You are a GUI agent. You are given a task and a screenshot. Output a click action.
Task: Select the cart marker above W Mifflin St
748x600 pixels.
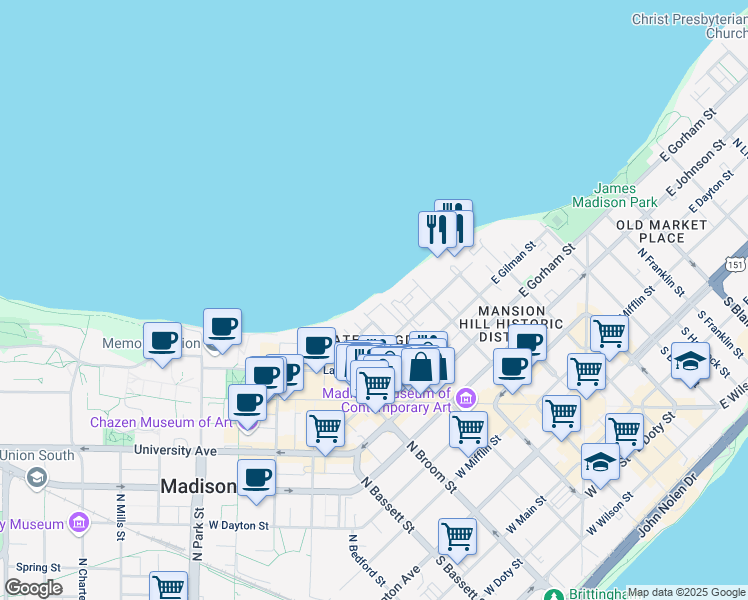468,429
